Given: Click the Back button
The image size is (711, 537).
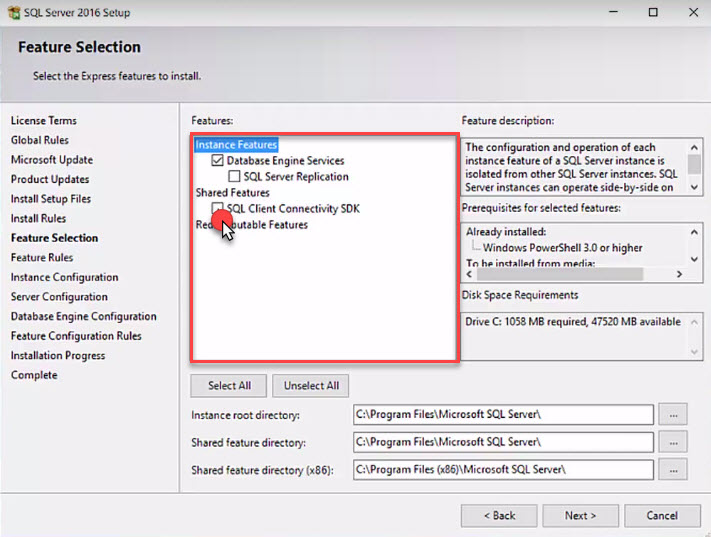Looking at the screenshot, I should click(499, 516).
